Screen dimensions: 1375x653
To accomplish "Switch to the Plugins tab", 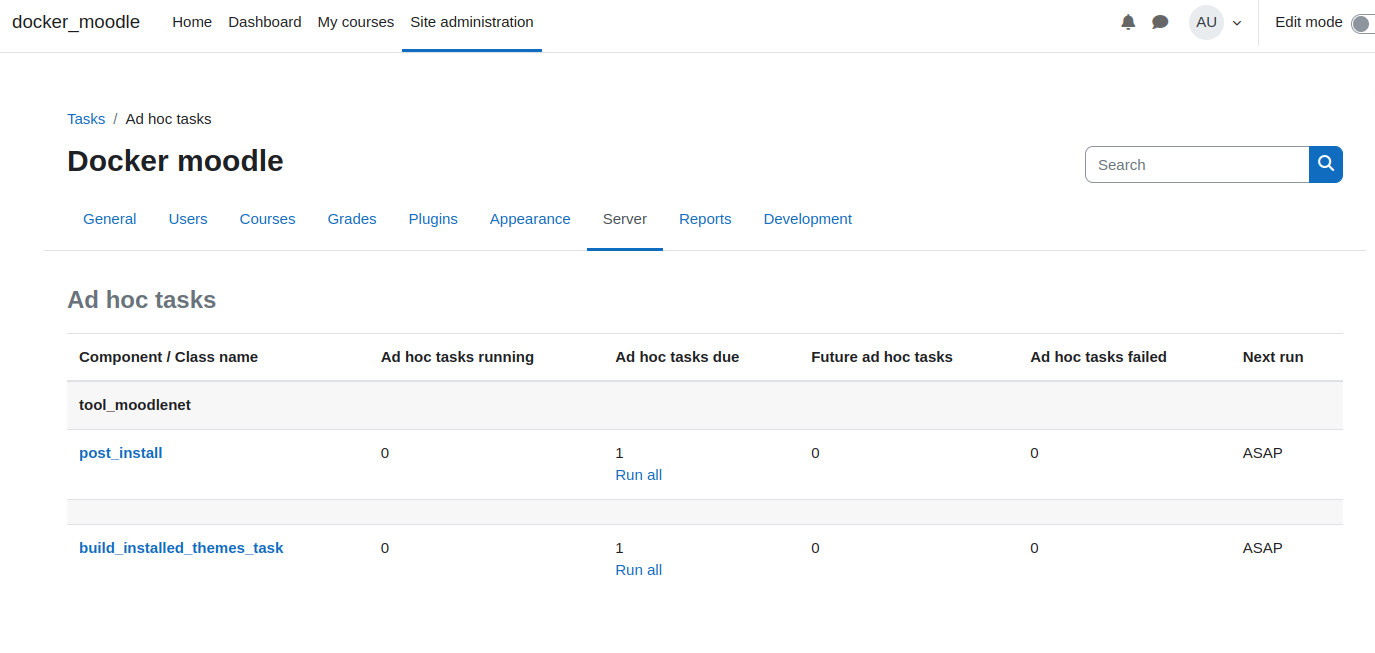I will coord(433,219).
